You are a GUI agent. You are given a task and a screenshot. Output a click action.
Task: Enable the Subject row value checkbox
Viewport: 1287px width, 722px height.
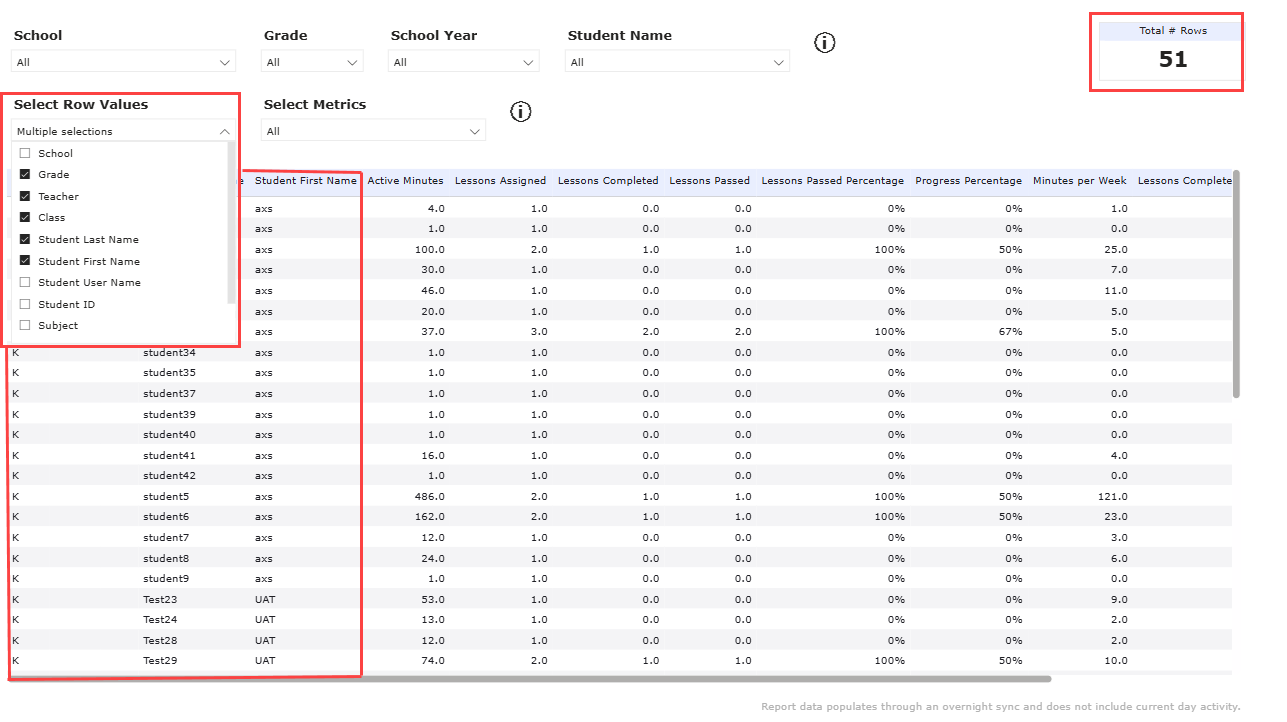coord(24,325)
